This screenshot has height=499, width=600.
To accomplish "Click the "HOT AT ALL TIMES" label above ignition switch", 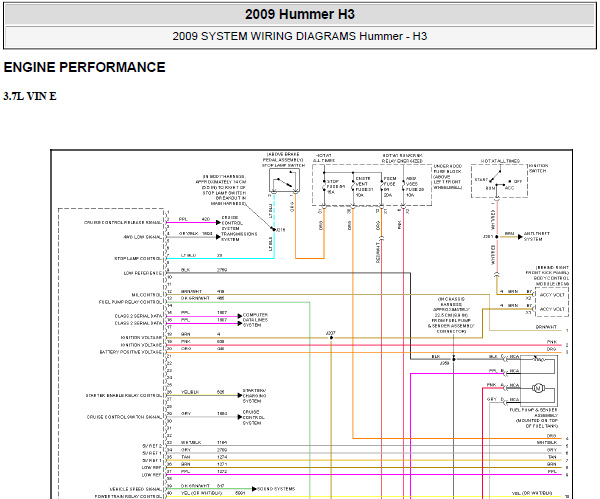I will point(500,161).
